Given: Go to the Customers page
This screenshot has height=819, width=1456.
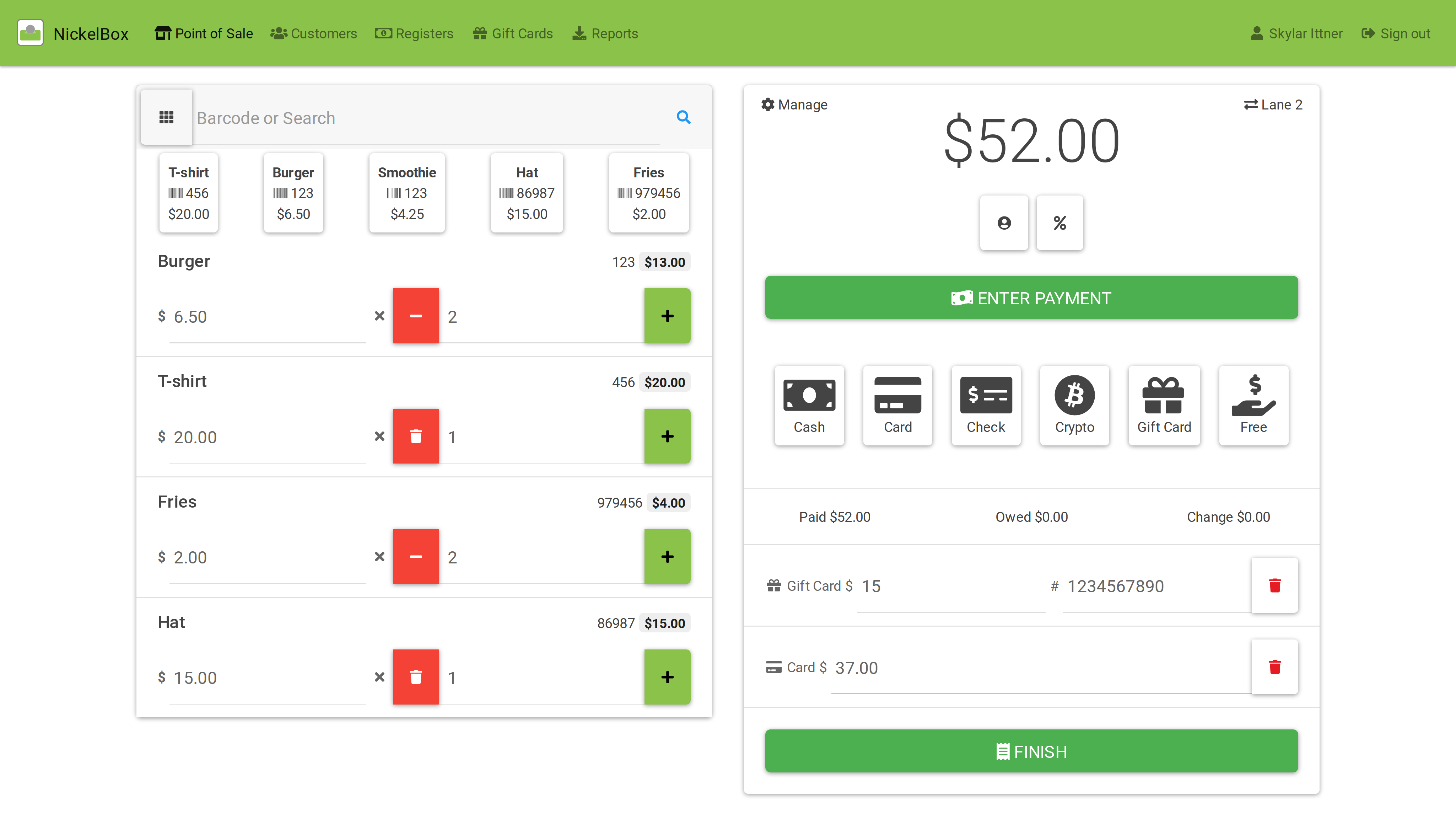Looking at the screenshot, I should tap(313, 33).
